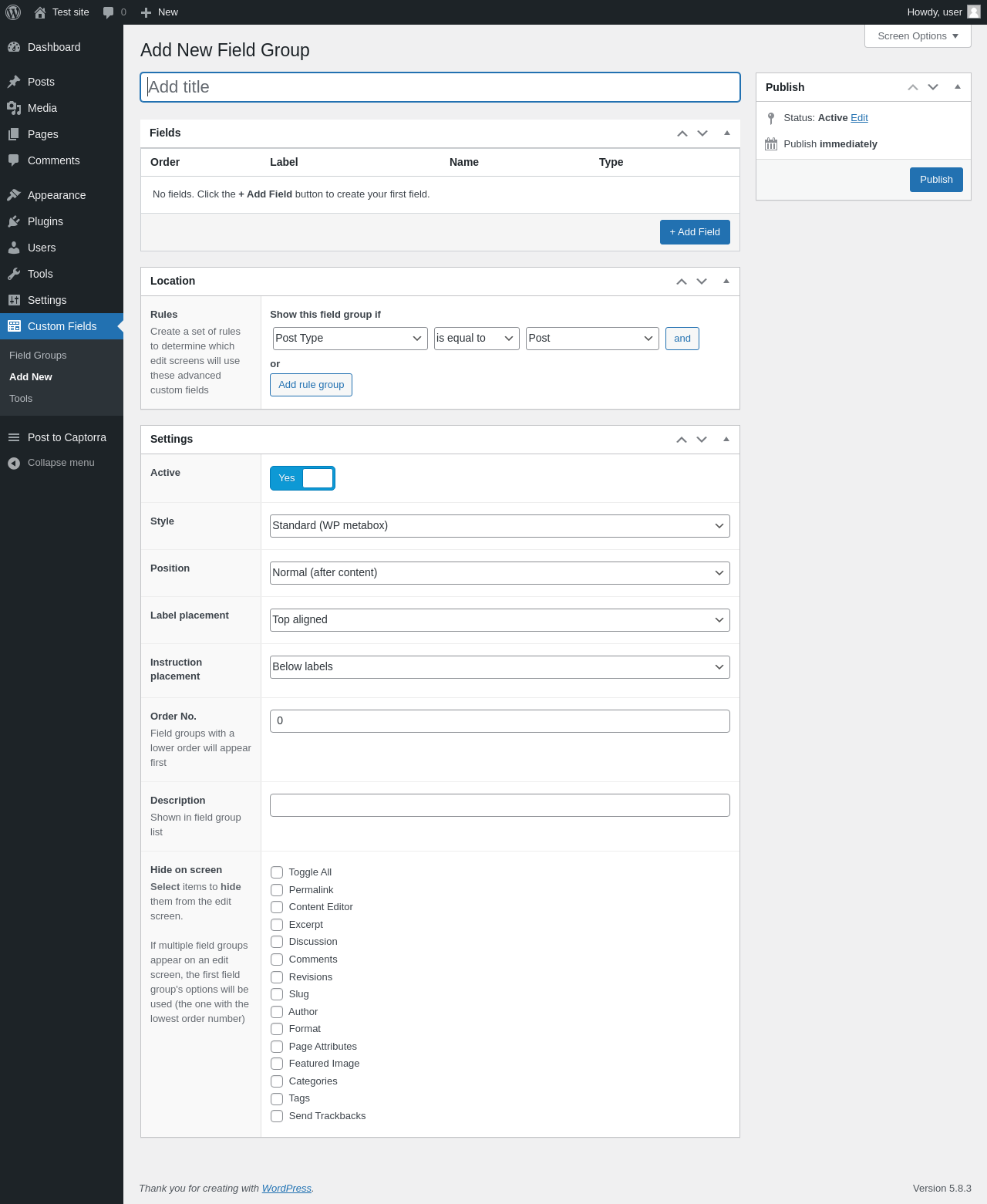Open the Add New submenu item
The width and height of the screenshot is (987, 1204).
pos(31,377)
